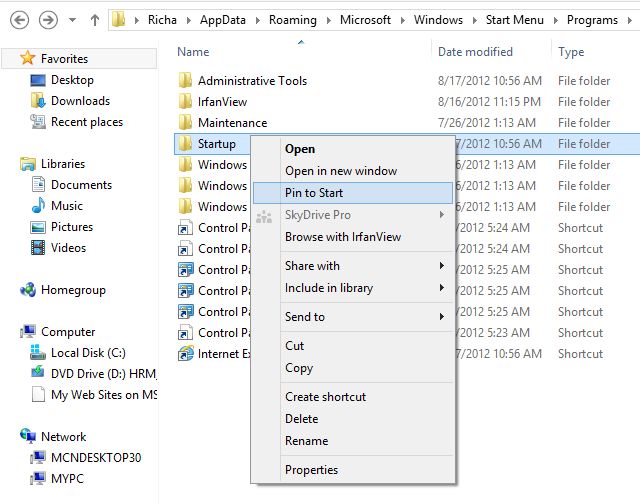This screenshot has width=640, height=504.
Task: Expand the chevron after Start Menu in path
Action: 556,20
